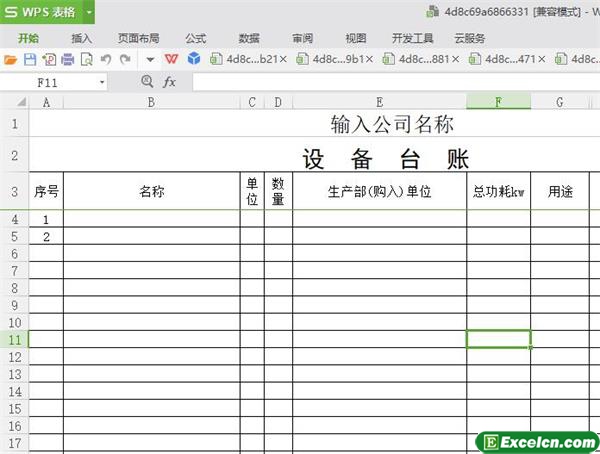Switch to document tab 4d8c...9b1
This screenshot has width=600, height=454.
[330, 59]
